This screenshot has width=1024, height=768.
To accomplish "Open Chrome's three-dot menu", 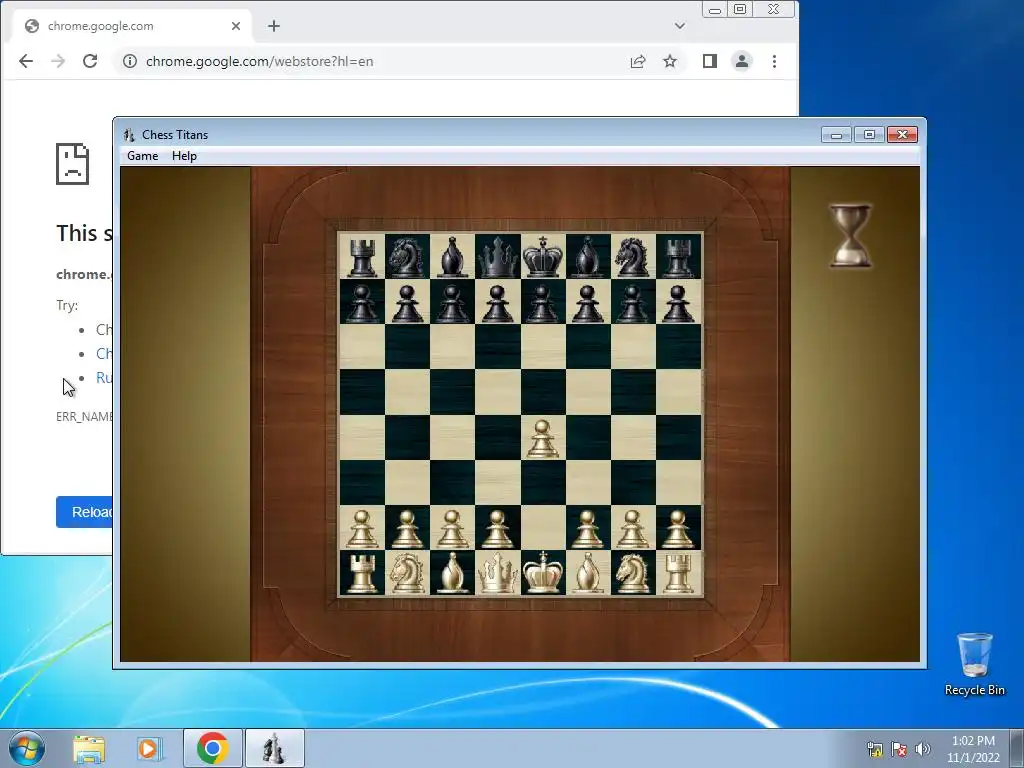I will 775,61.
